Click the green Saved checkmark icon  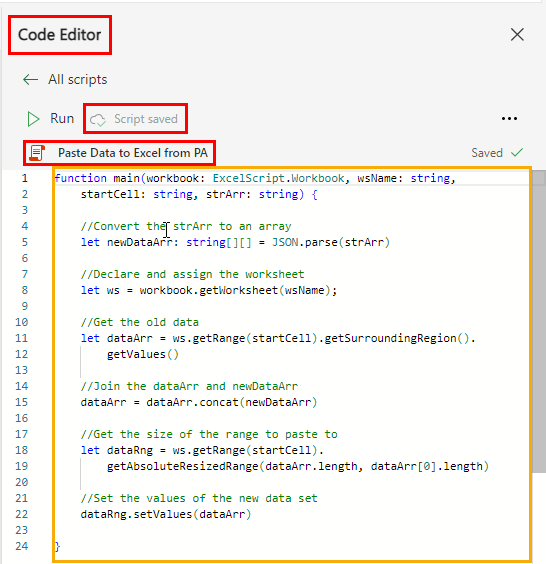pyautogui.click(x=517, y=153)
